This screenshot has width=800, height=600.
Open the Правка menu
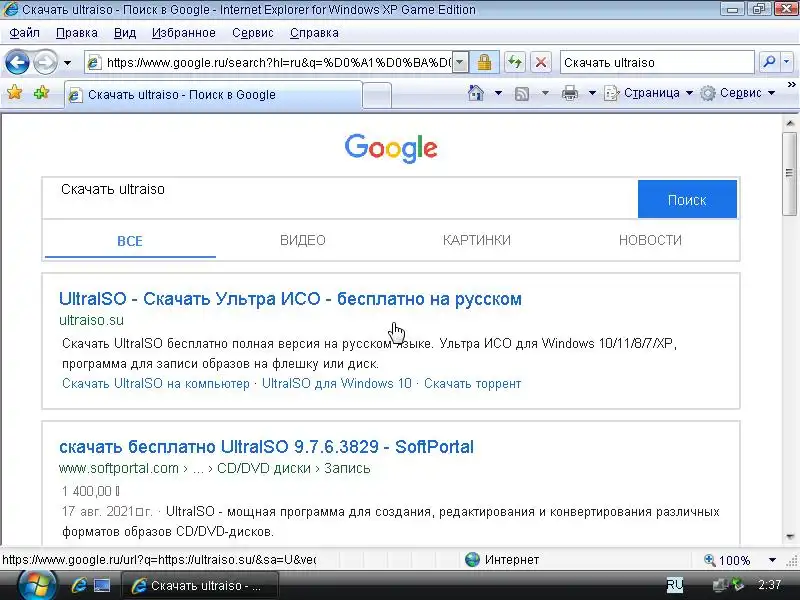point(77,33)
